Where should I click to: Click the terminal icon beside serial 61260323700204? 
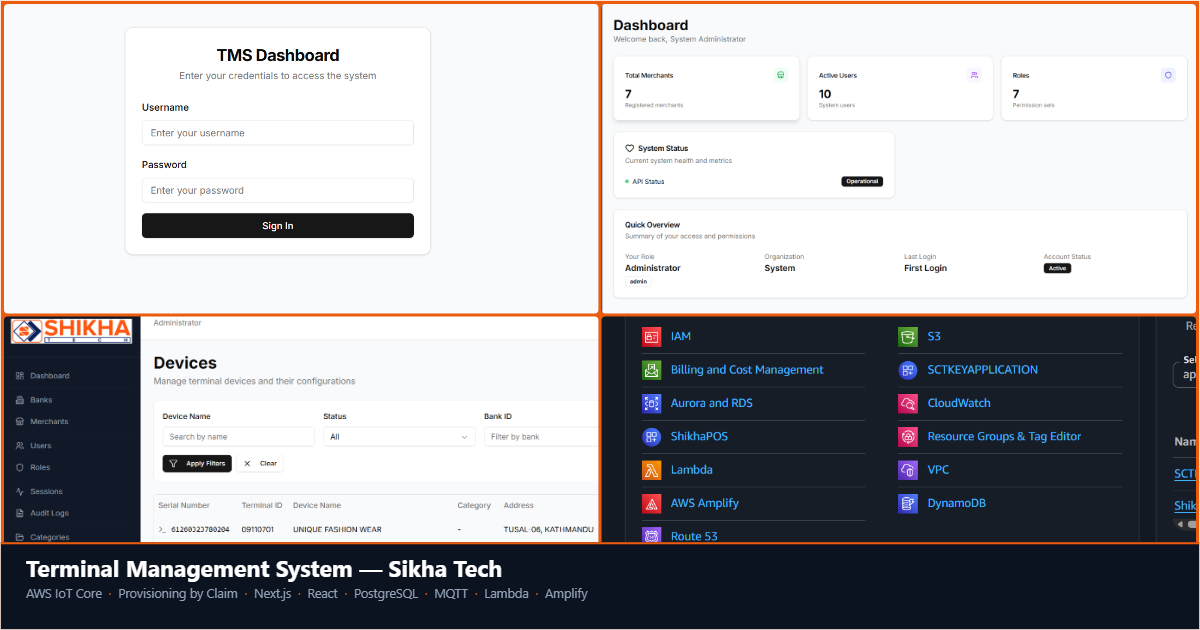click(x=163, y=529)
